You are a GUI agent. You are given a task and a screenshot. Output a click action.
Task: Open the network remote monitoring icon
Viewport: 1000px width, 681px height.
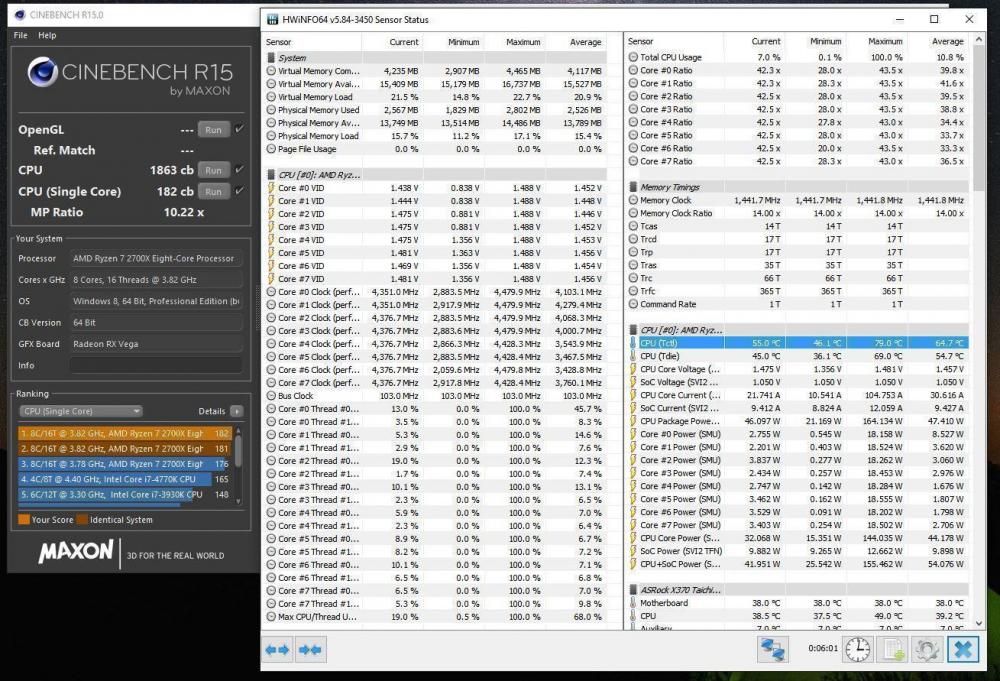773,649
